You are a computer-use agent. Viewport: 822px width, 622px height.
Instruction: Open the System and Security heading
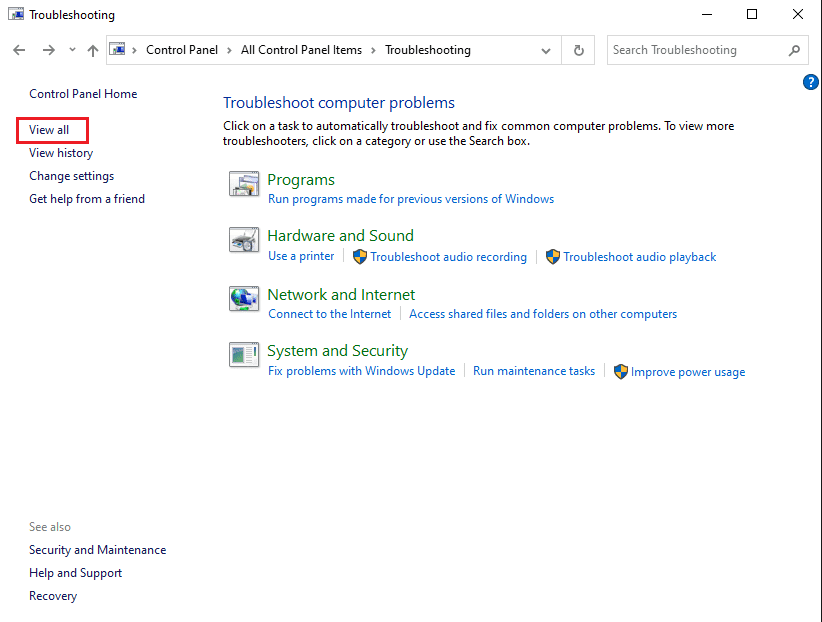click(338, 351)
